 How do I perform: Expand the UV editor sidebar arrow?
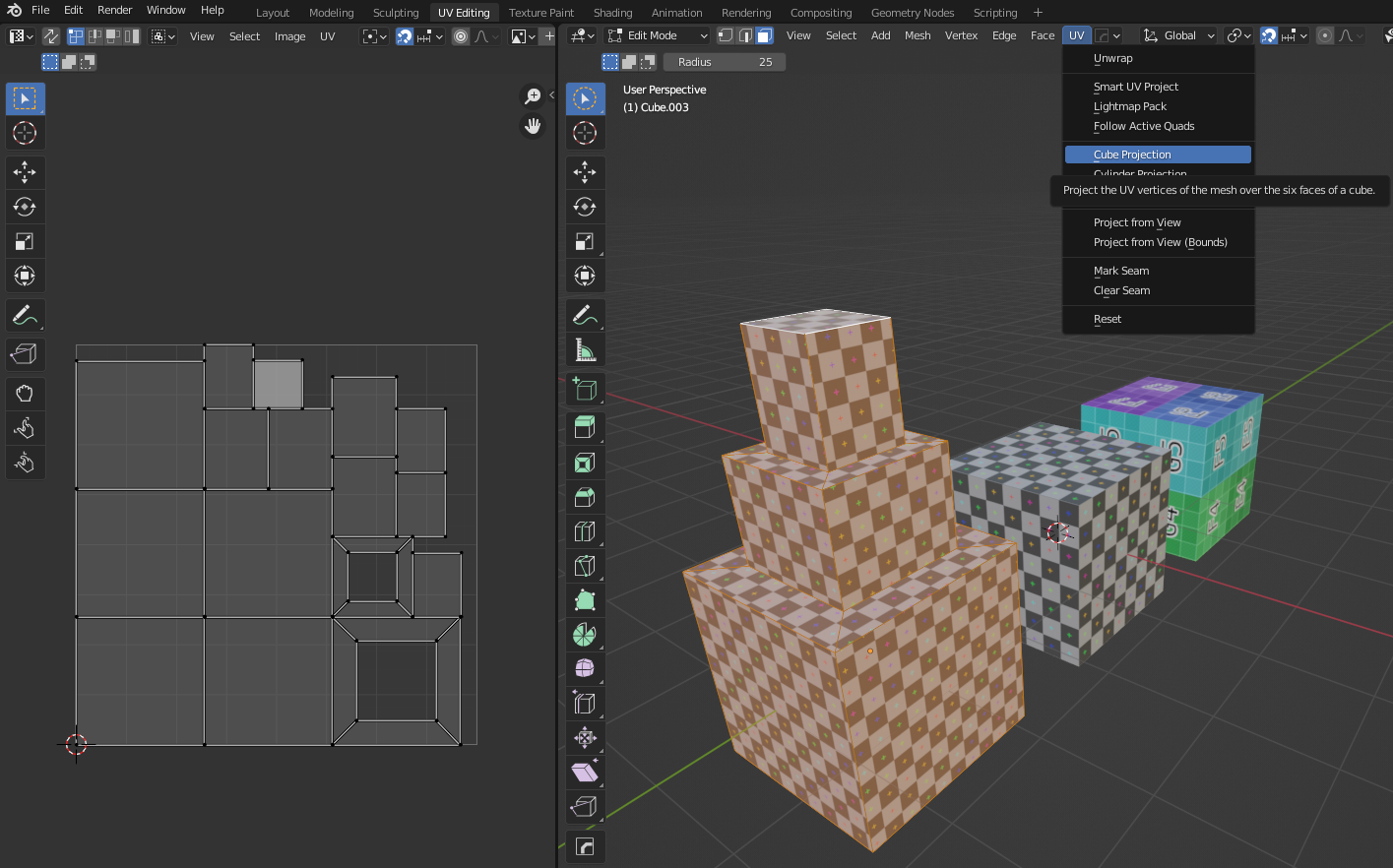click(x=551, y=95)
